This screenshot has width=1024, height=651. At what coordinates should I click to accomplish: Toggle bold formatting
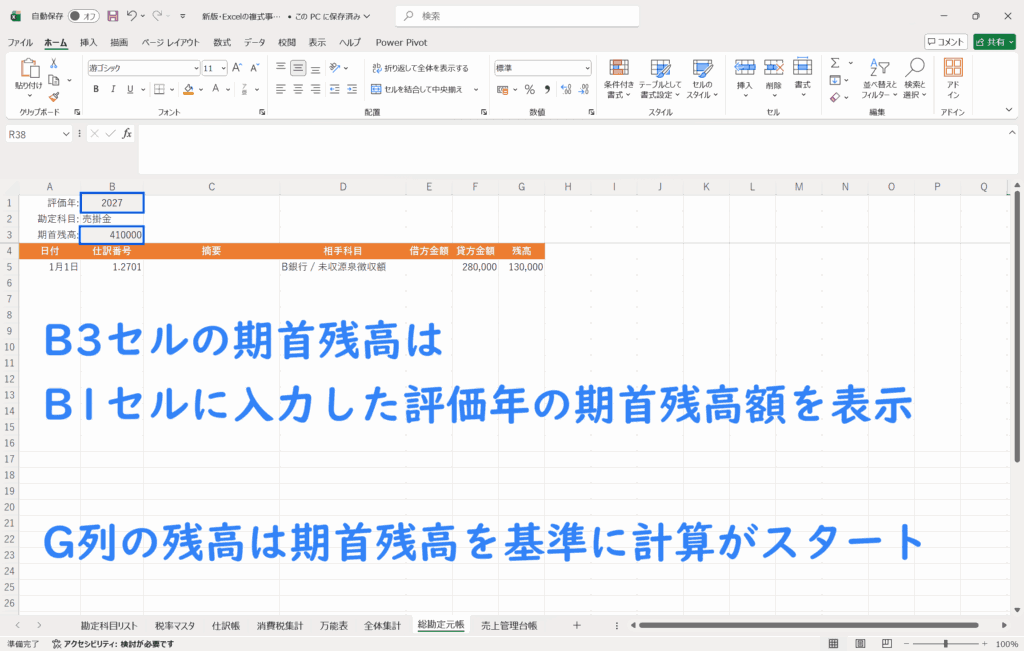pos(96,89)
